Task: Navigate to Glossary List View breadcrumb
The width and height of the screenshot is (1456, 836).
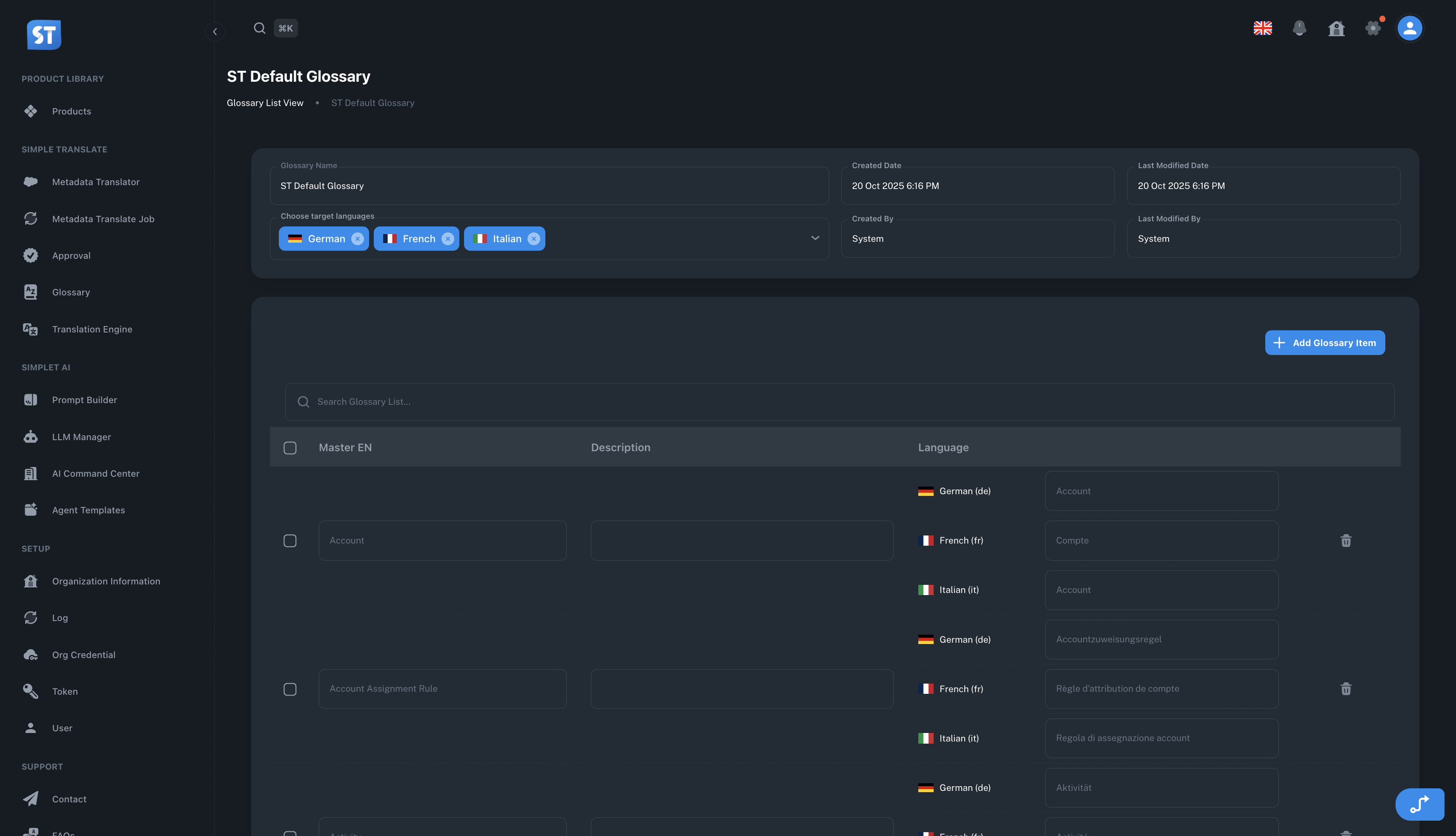Action: (x=265, y=103)
